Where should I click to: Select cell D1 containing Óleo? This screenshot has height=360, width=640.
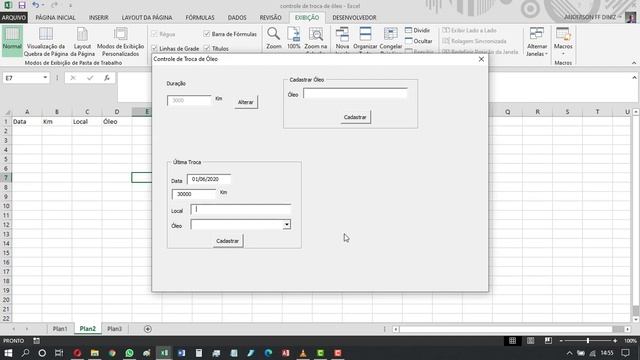tap(117, 122)
